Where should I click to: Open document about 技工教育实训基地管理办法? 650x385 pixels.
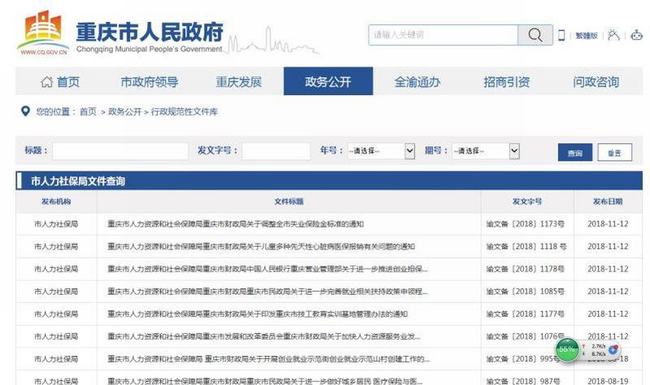tap(257, 314)
